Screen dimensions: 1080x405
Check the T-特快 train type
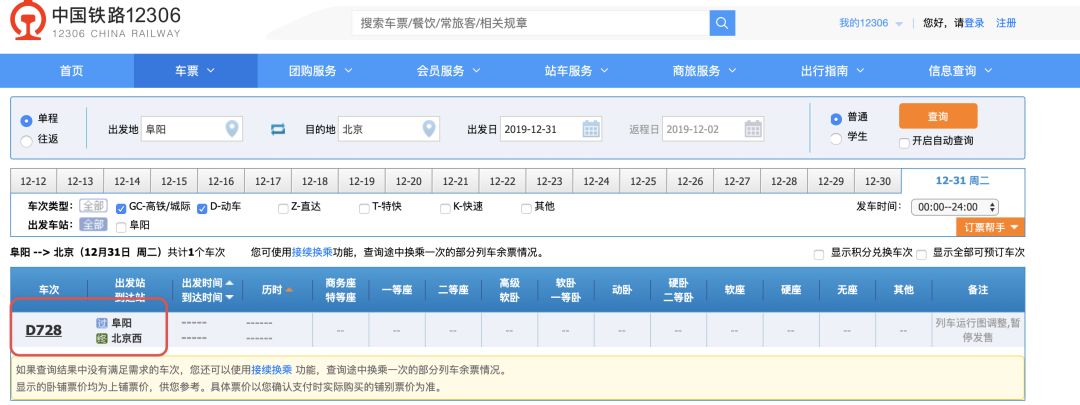tap(364, 209)
